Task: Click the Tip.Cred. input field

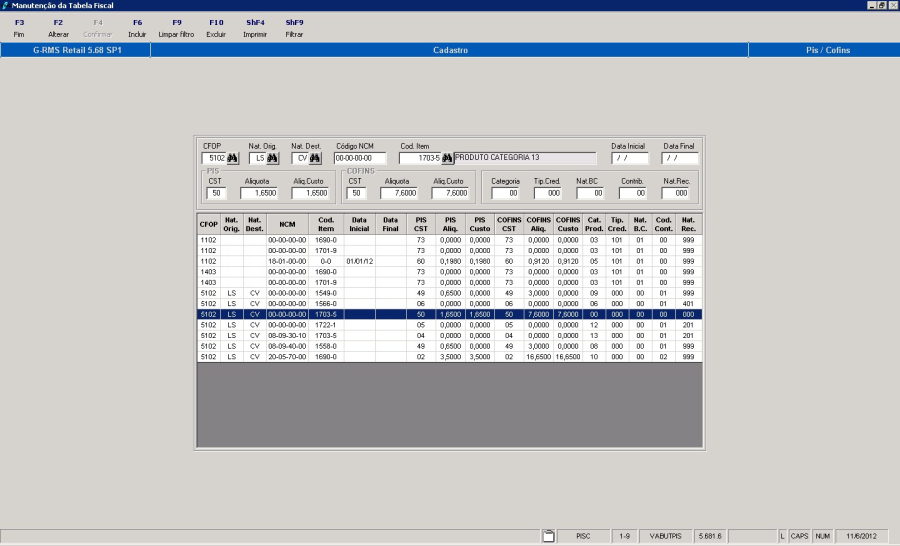Action: (x=546, y=193)
